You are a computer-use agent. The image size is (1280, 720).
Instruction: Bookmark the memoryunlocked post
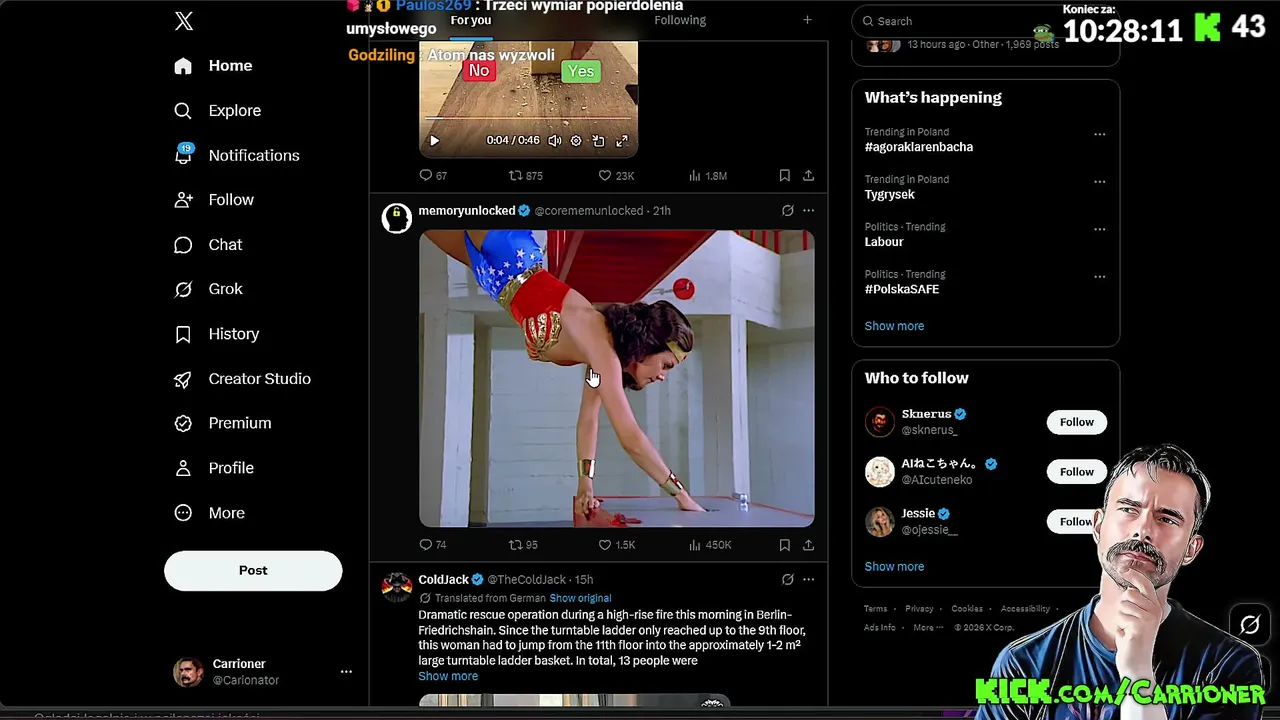(784, 545)
